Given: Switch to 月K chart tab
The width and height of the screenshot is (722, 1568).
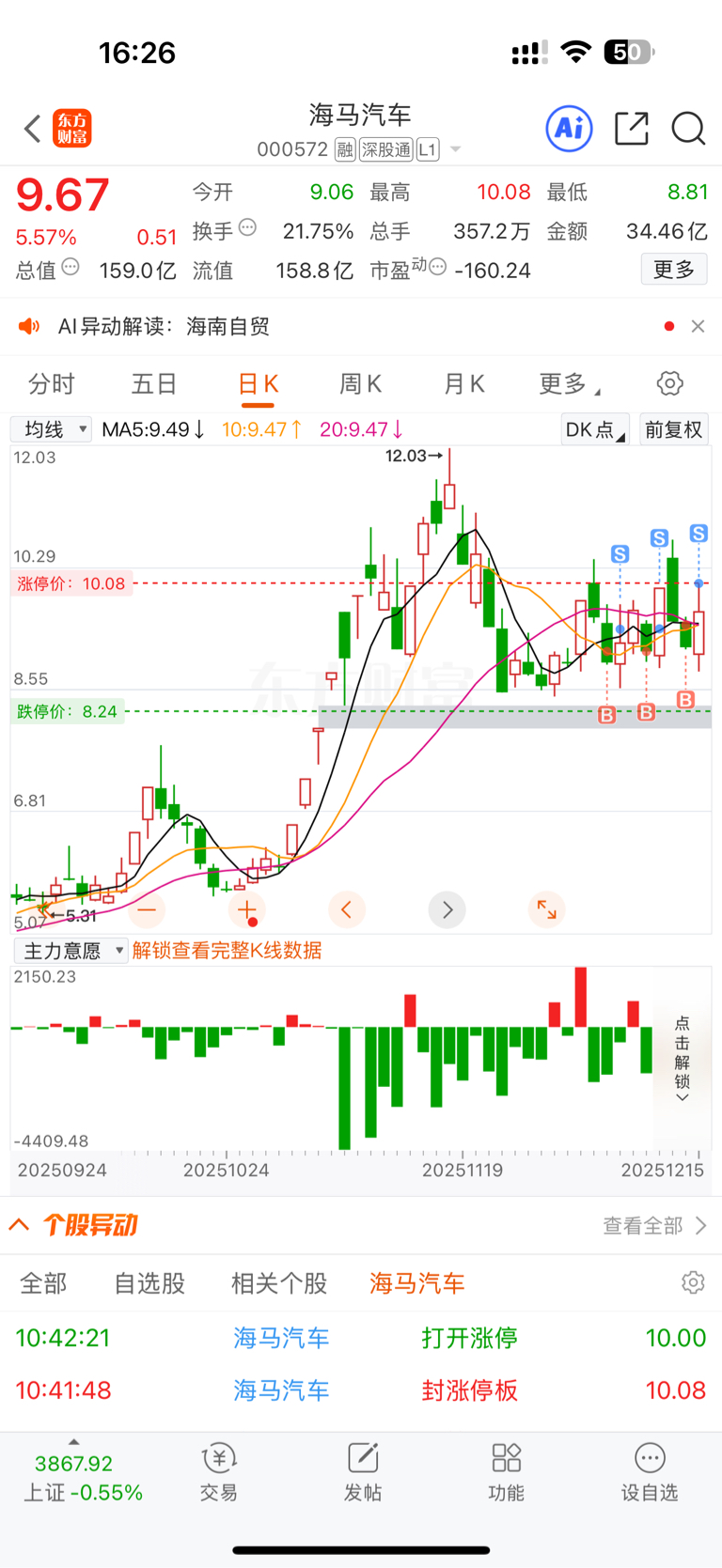Looking at the screenshot, I should [463, 383].
